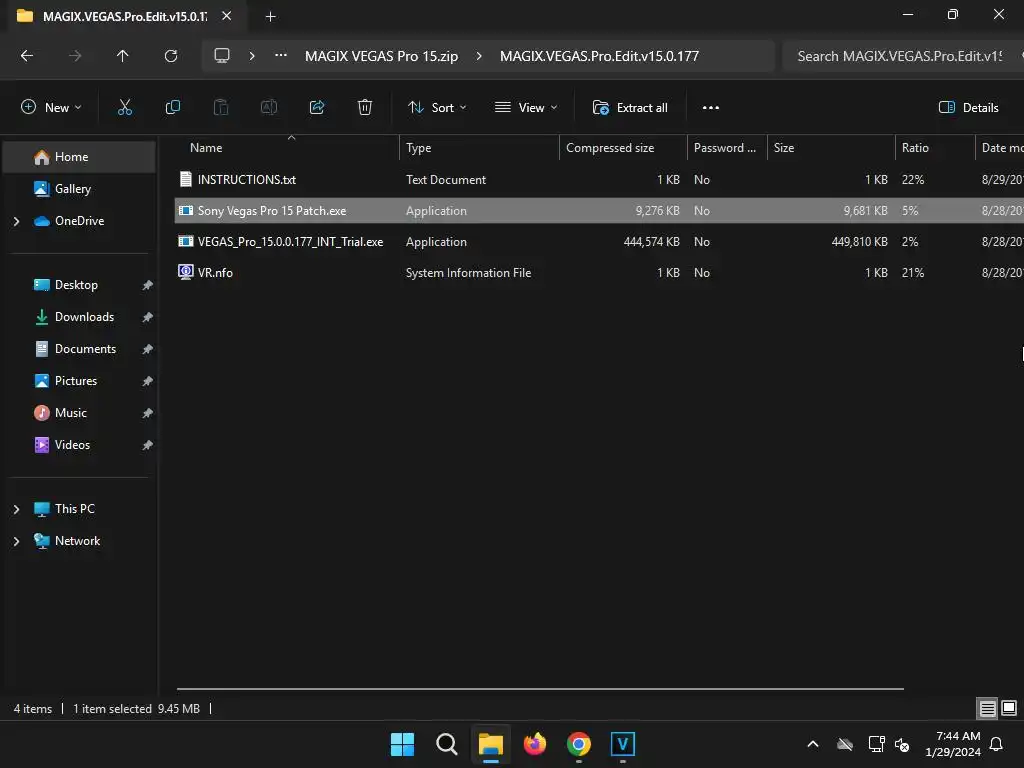Open taskbar Search
The image size is (1024, 768).
tap(447, 744)
